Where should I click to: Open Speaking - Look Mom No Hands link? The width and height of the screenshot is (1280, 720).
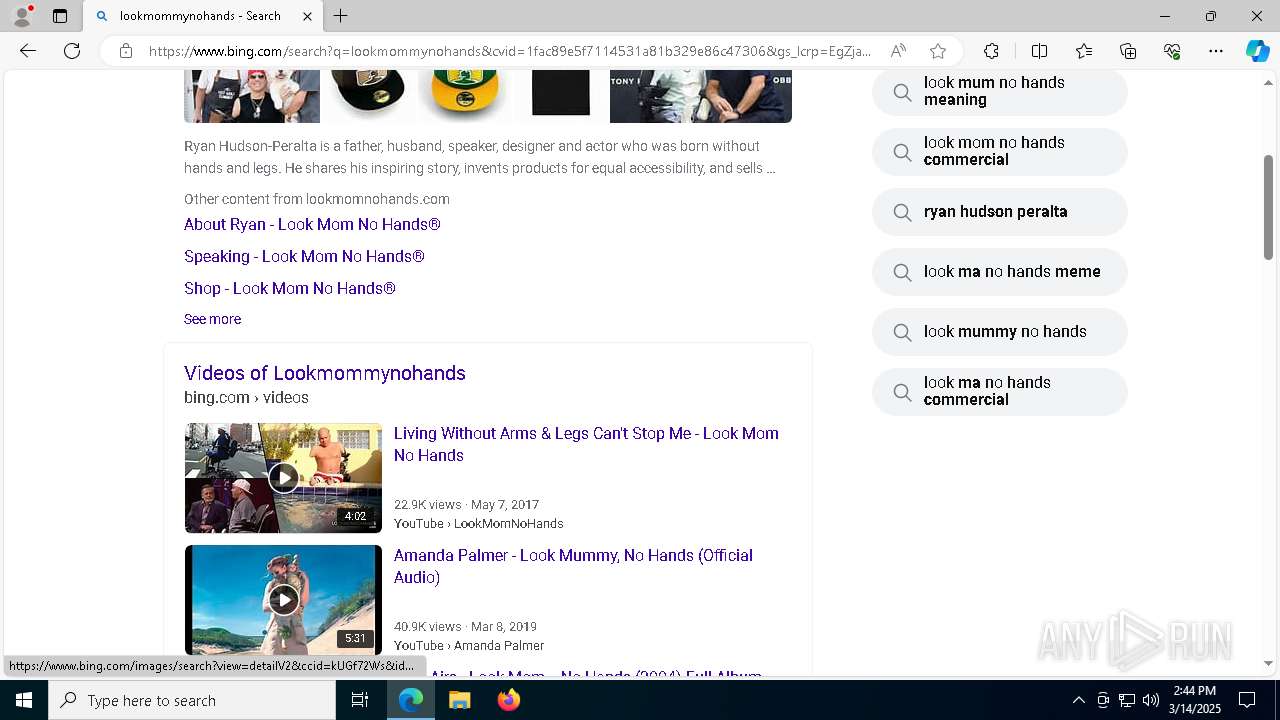point(304,256)
